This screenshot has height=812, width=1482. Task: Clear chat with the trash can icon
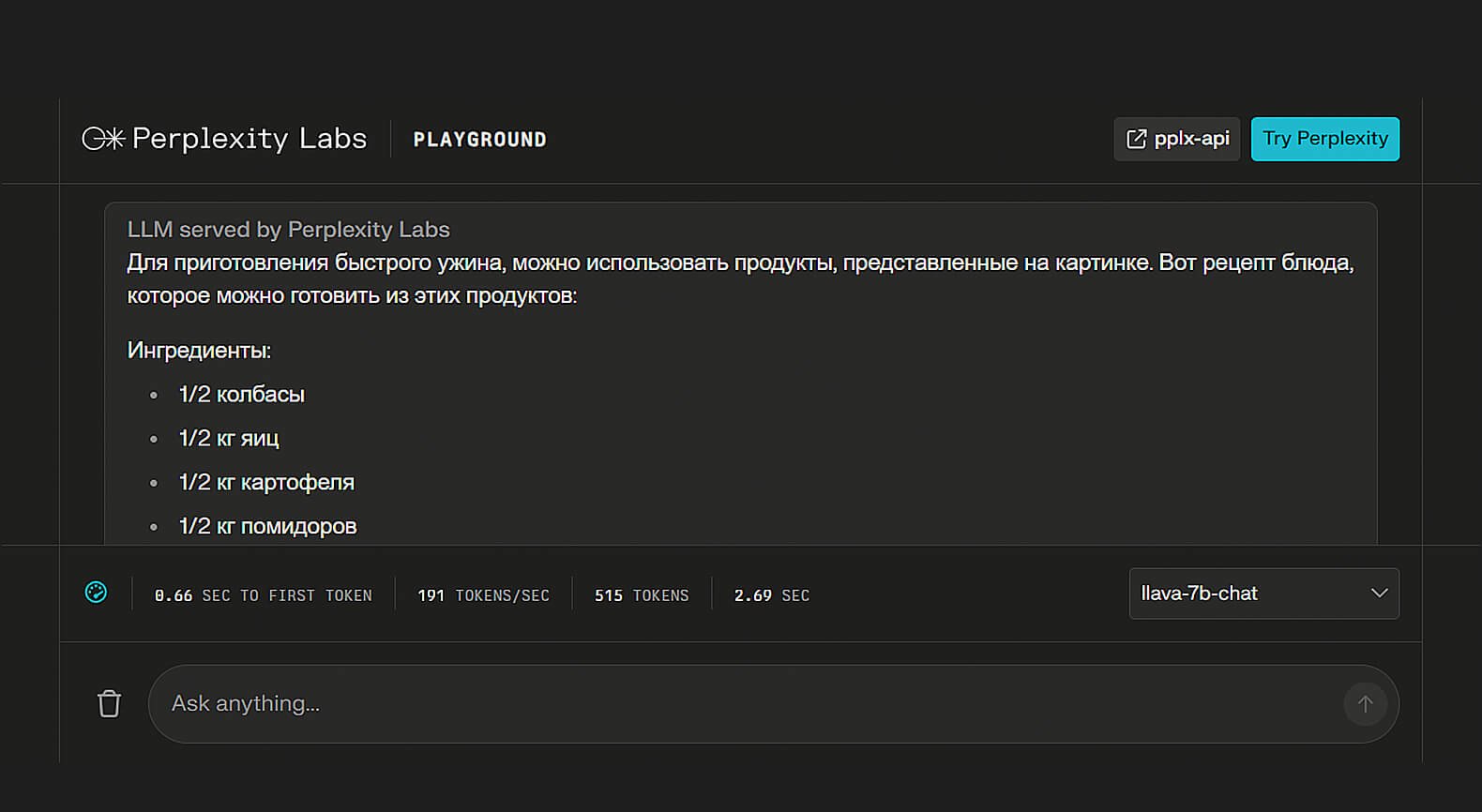tap(109, 703)
